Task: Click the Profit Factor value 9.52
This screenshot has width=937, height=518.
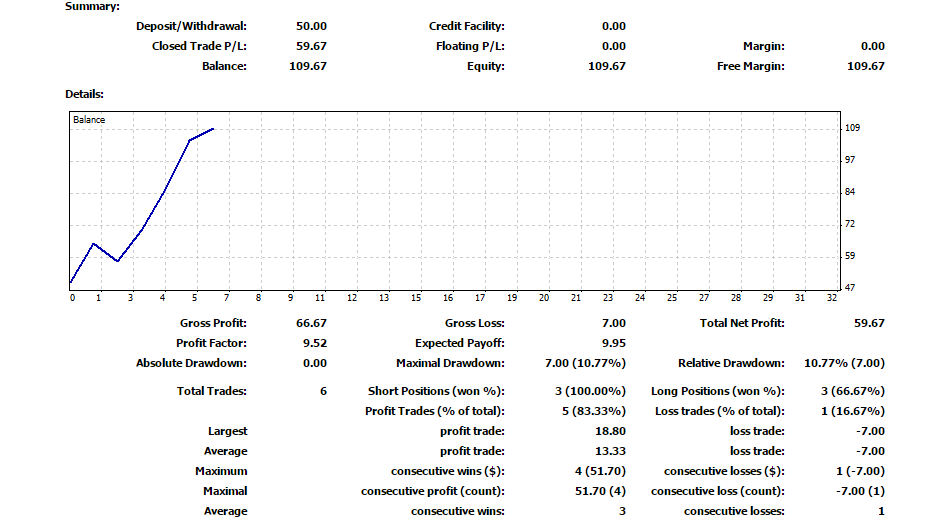Action: (315, 343)
